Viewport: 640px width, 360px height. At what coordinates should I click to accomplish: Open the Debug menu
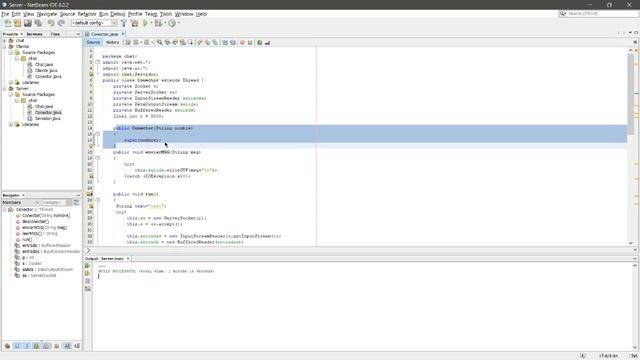tap(118, 14)
